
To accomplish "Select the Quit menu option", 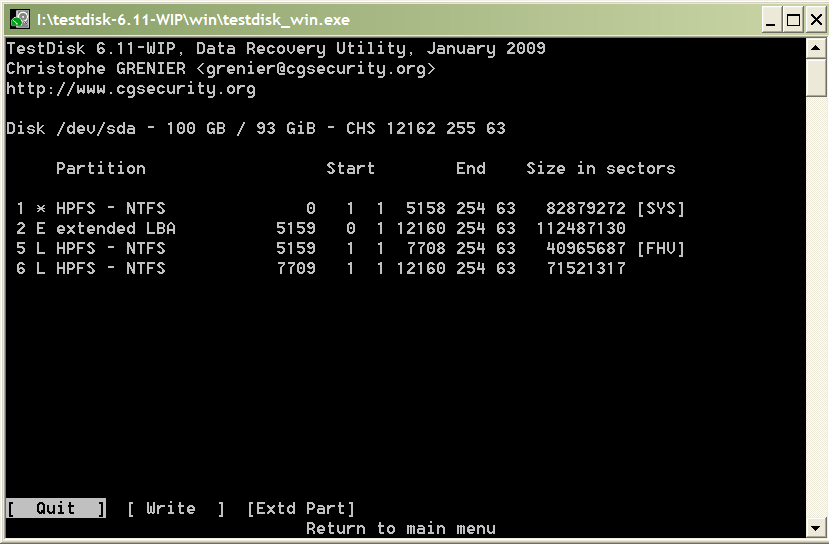I will coord(56,508).
